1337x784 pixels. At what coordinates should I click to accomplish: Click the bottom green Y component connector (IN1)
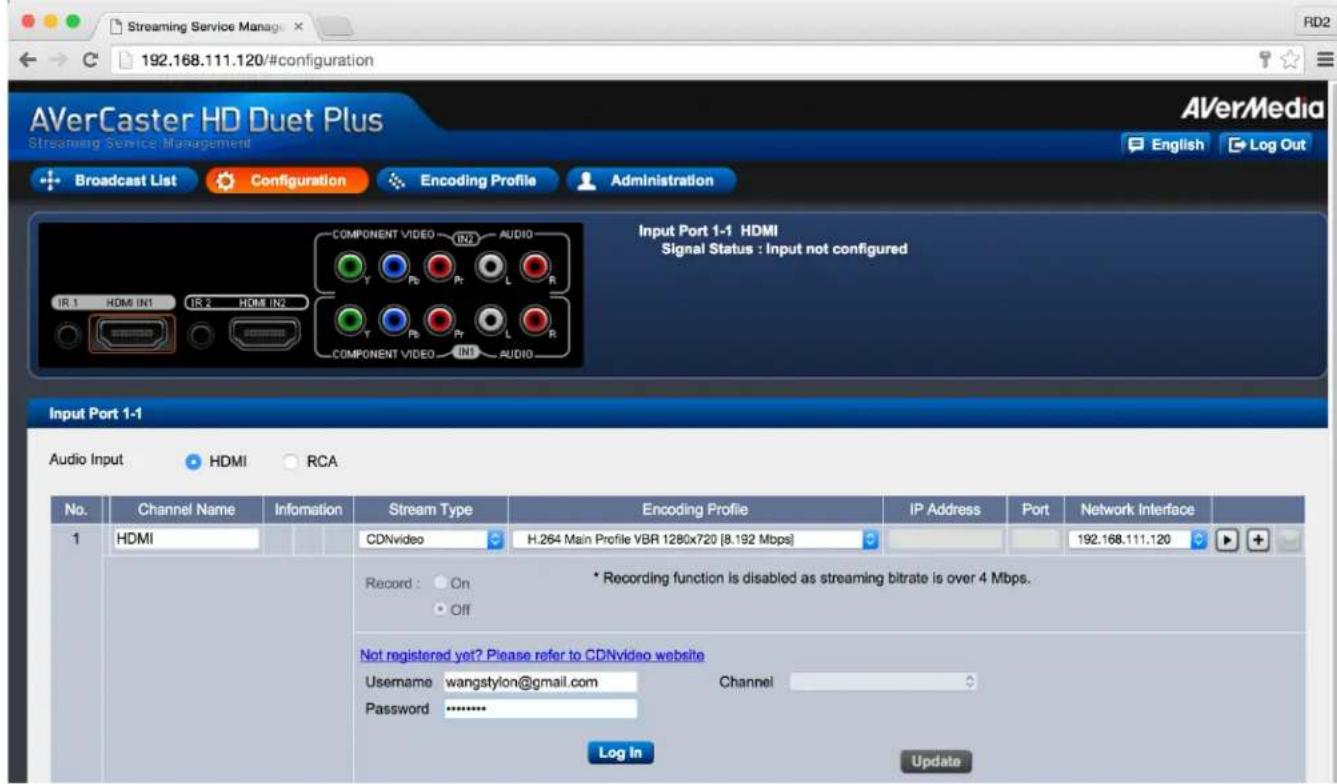click(349, 320)
